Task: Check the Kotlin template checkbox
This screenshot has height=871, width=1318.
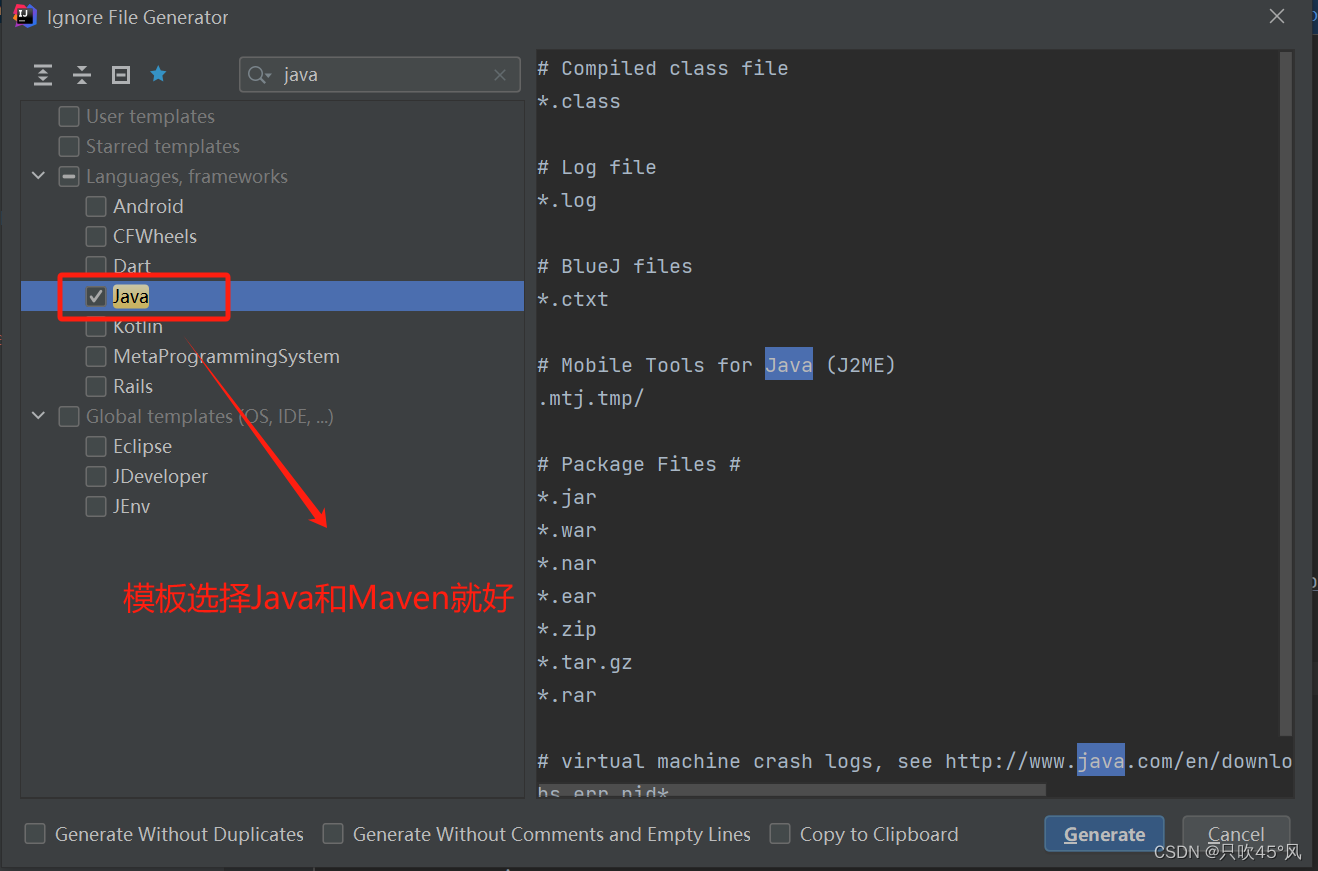Action: tap(96, 327)
